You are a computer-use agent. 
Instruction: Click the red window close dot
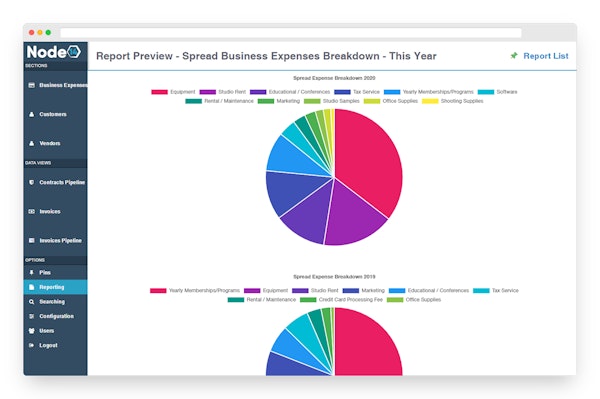coord(31,33)
